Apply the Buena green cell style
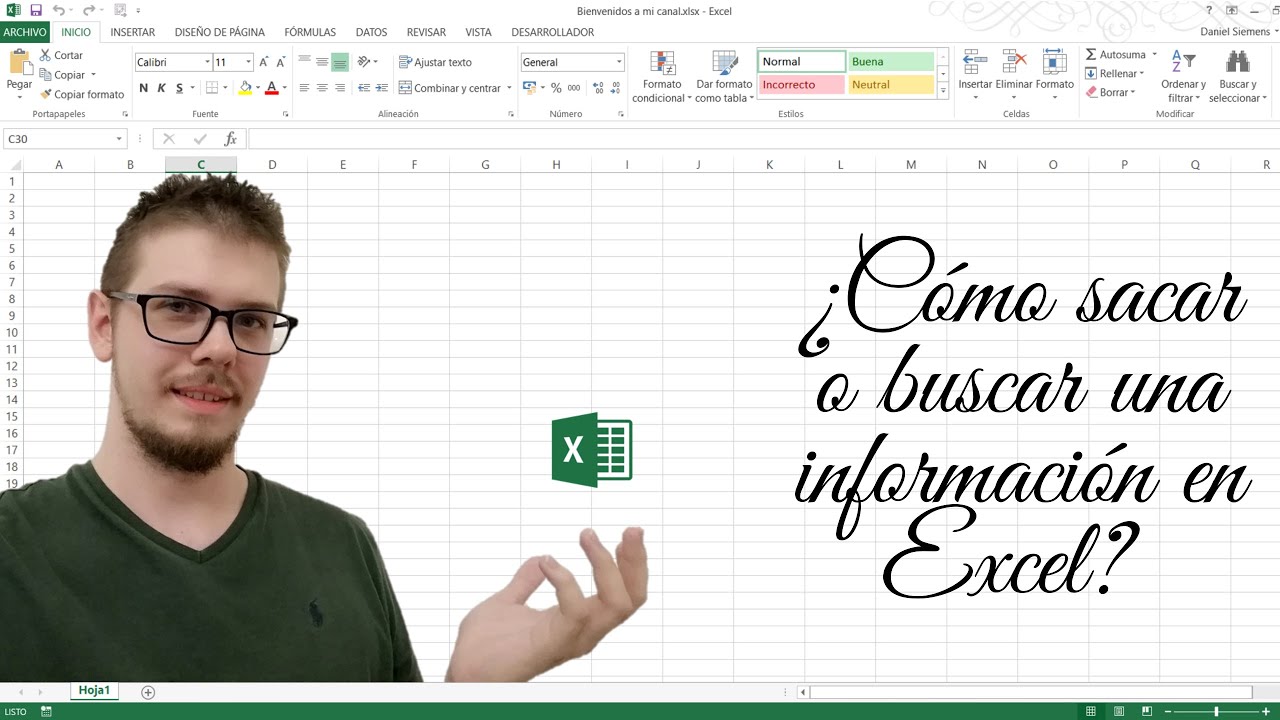This screenshot has height=720, width=1280. click(x=891, y=62)
